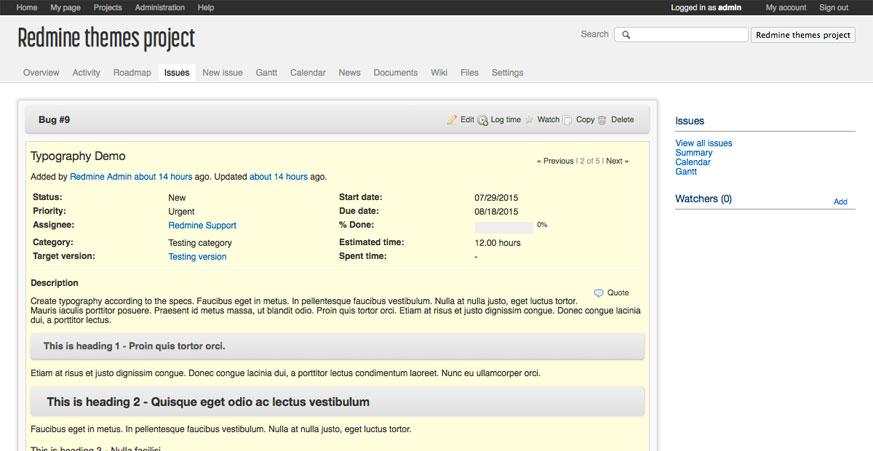Open My account link
The height and width of the screenshot is (451, 873).
[786, 7]
